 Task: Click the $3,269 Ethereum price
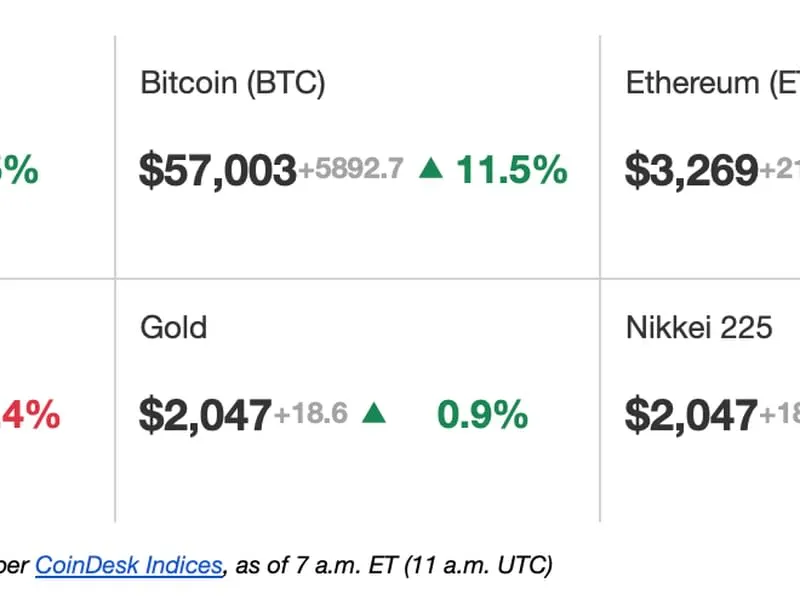(690, 171)
